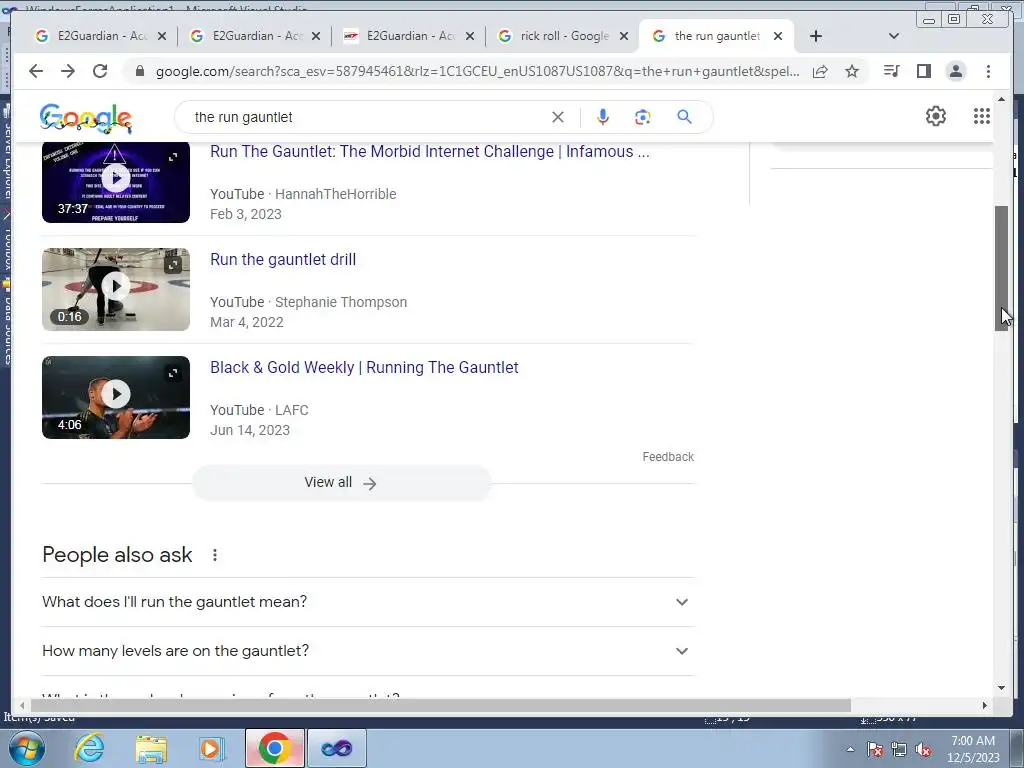1024x768 pixels.
Task: Close 'the run gauntlet' tab
Action: click(x=778, y=36)
